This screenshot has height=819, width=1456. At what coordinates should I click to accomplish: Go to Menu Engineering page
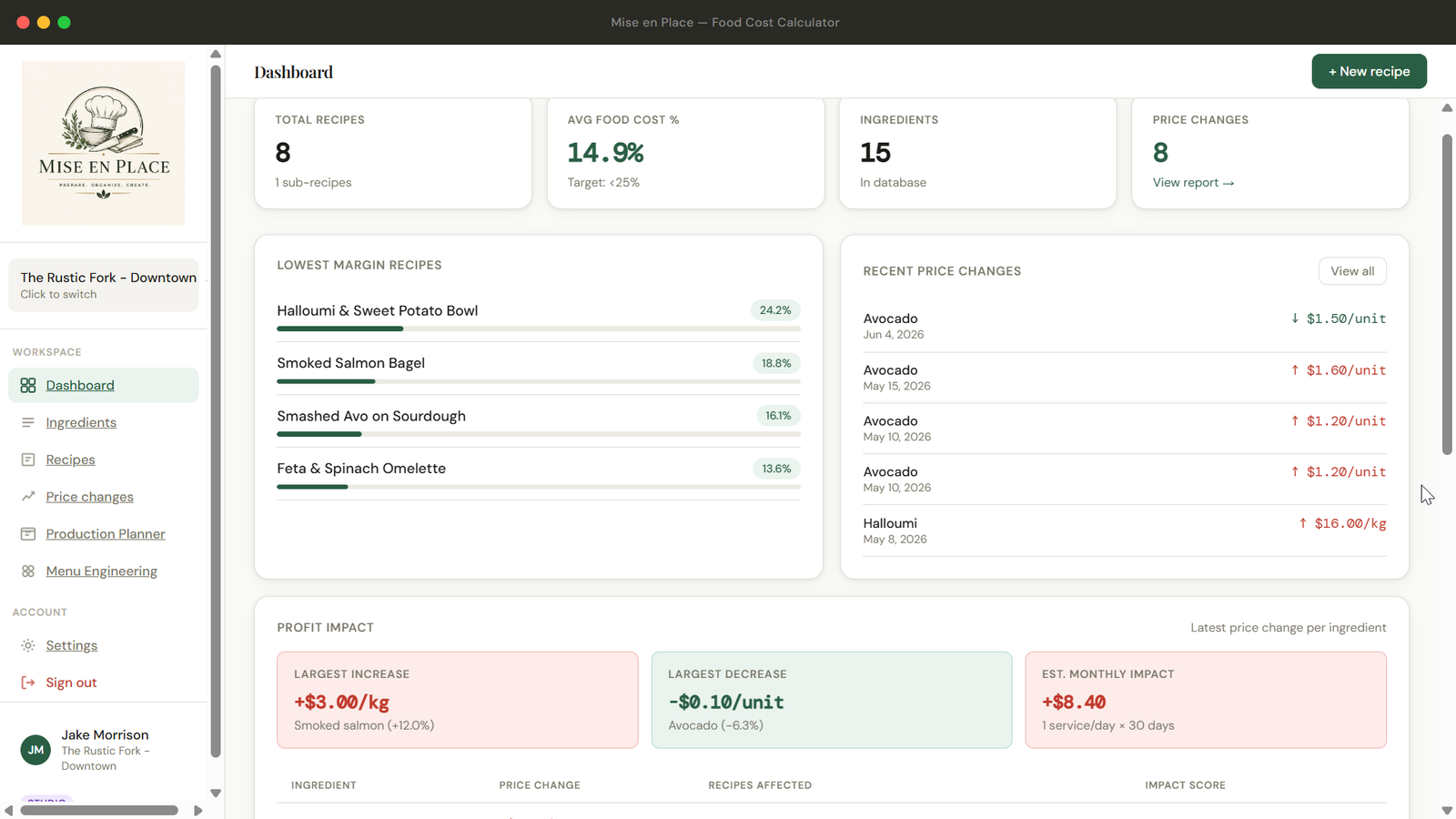104,571
